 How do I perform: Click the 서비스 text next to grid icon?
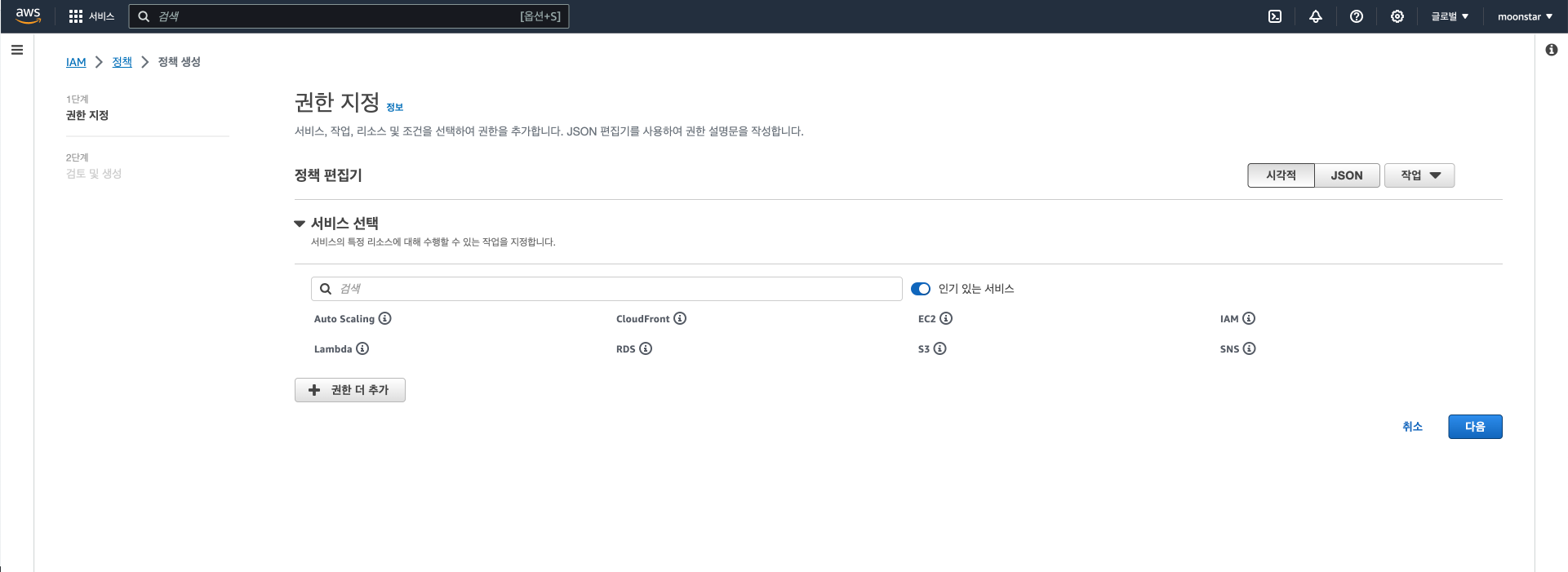(102, 16)
